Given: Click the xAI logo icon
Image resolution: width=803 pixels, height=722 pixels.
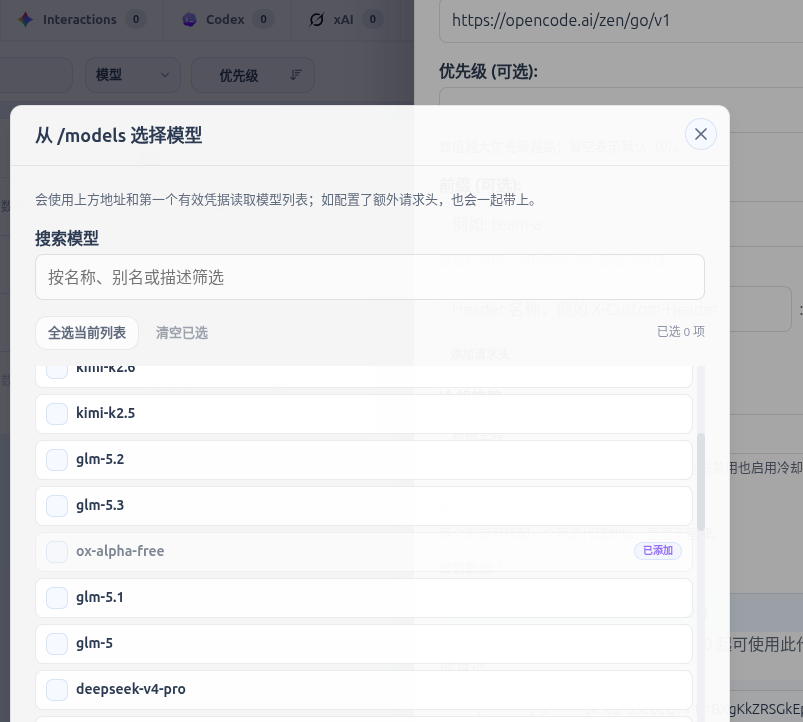Looking at the screenshot, I should click(316, 19).
